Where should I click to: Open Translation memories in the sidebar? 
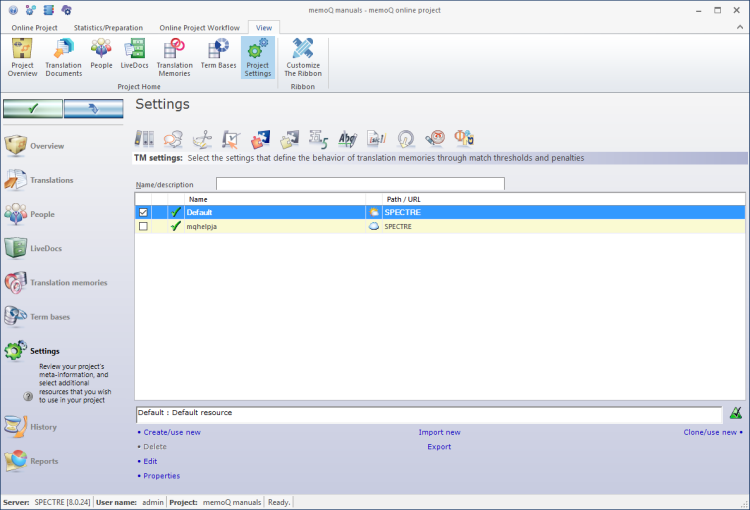point(68,283)
